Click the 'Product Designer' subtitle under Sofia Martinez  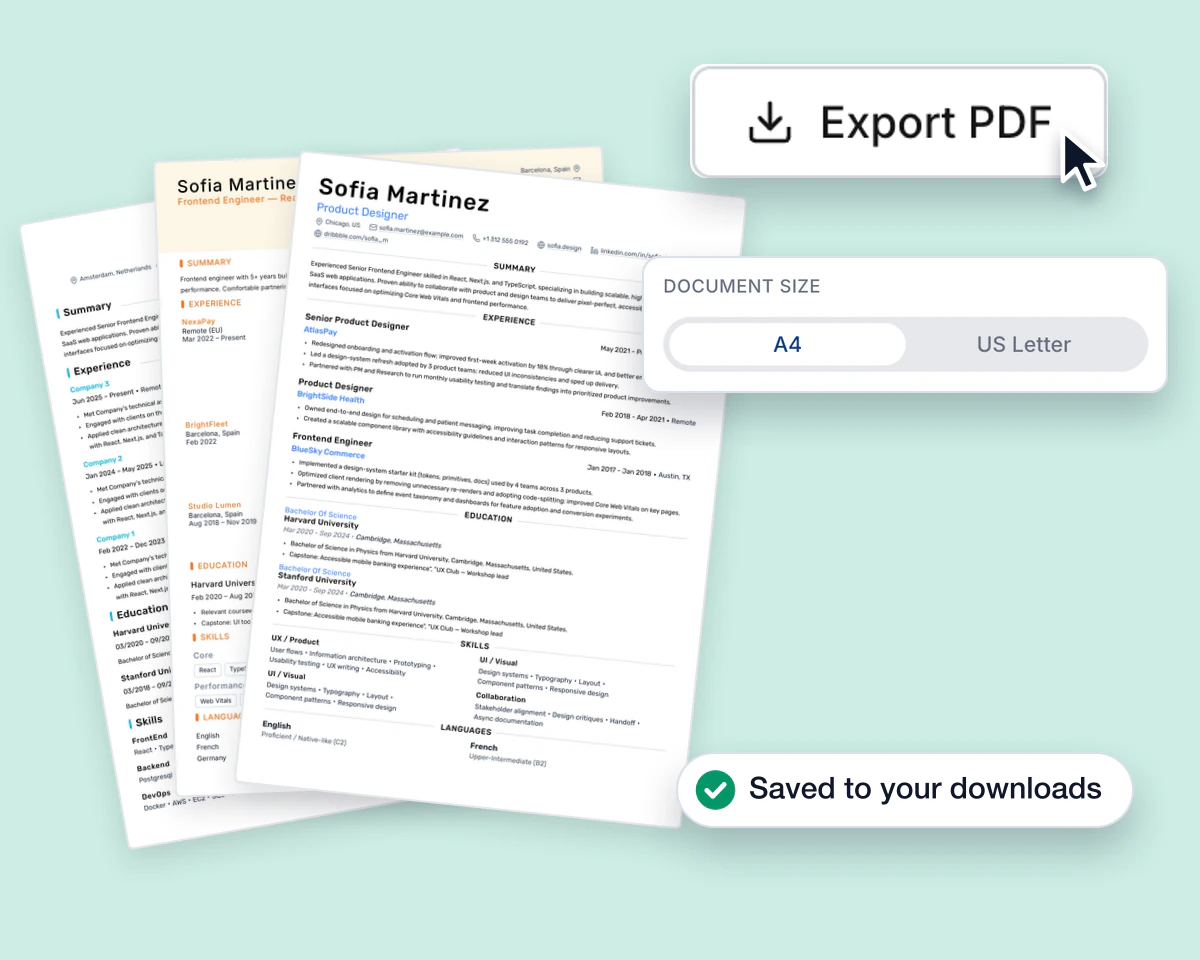(x=362, y=211)
